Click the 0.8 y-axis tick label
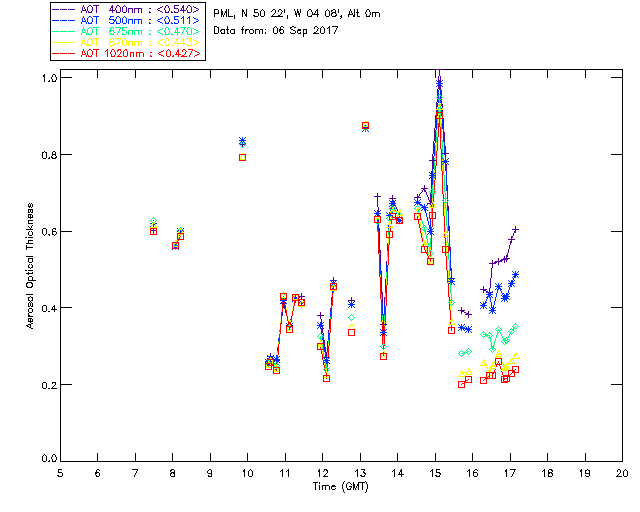This screenshot has height=512, width=640. pyautogui.click(x=49, y=155)
